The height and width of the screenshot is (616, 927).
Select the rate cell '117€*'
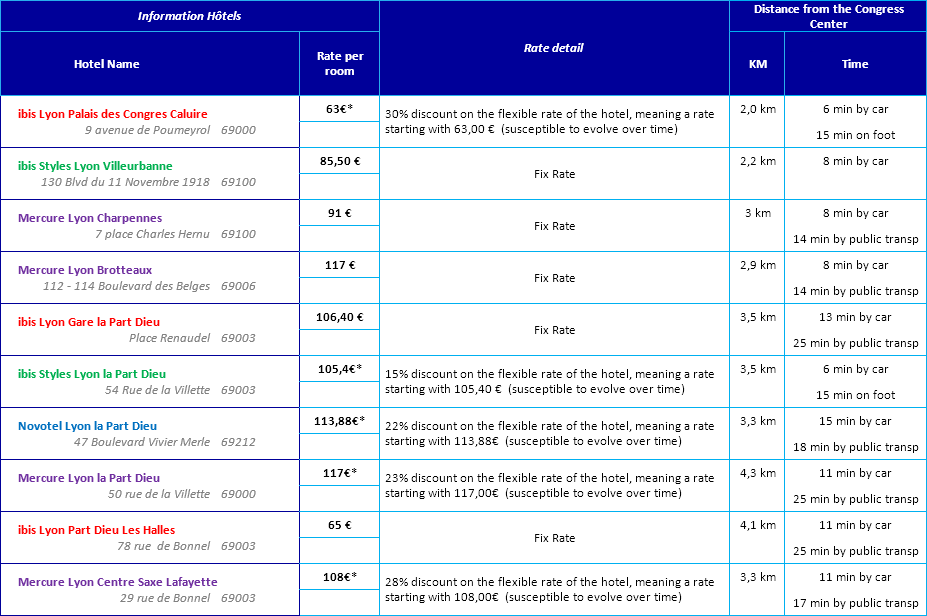[x=339, y=473]
